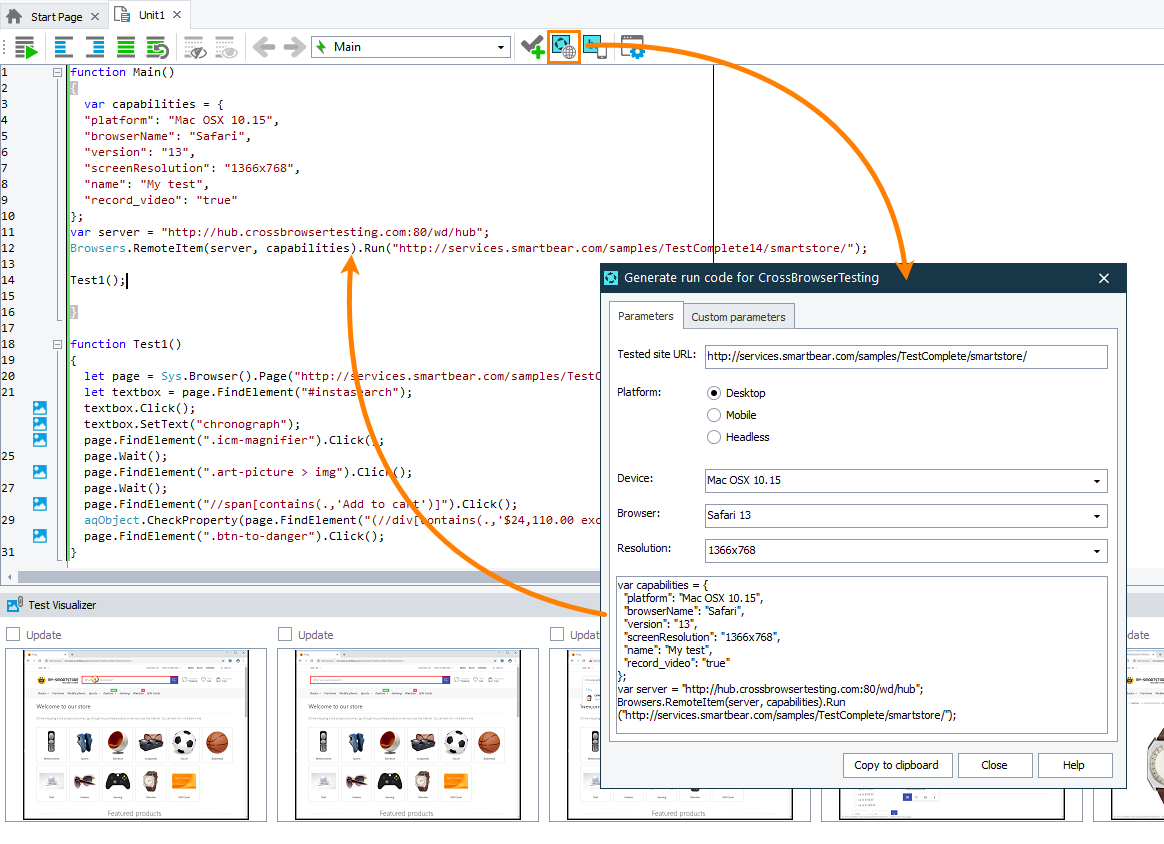Screen dimensions: 1164x844
Task: Collapse the Main function code block
Action: point(57,72)
